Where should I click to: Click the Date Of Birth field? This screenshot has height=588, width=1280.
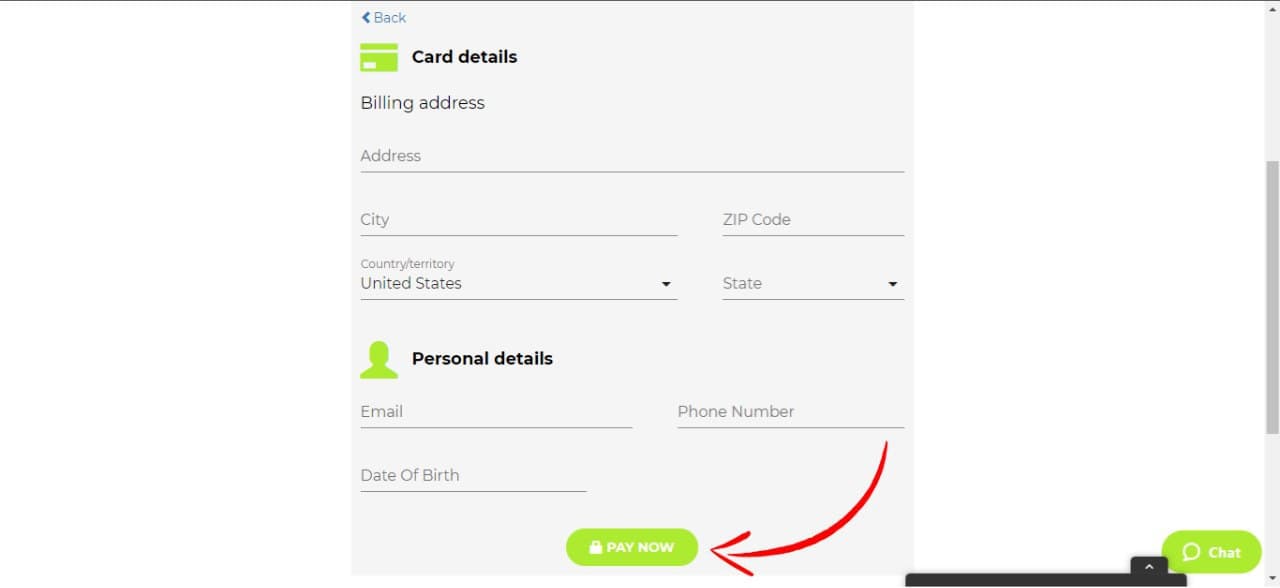pos(473,476)
